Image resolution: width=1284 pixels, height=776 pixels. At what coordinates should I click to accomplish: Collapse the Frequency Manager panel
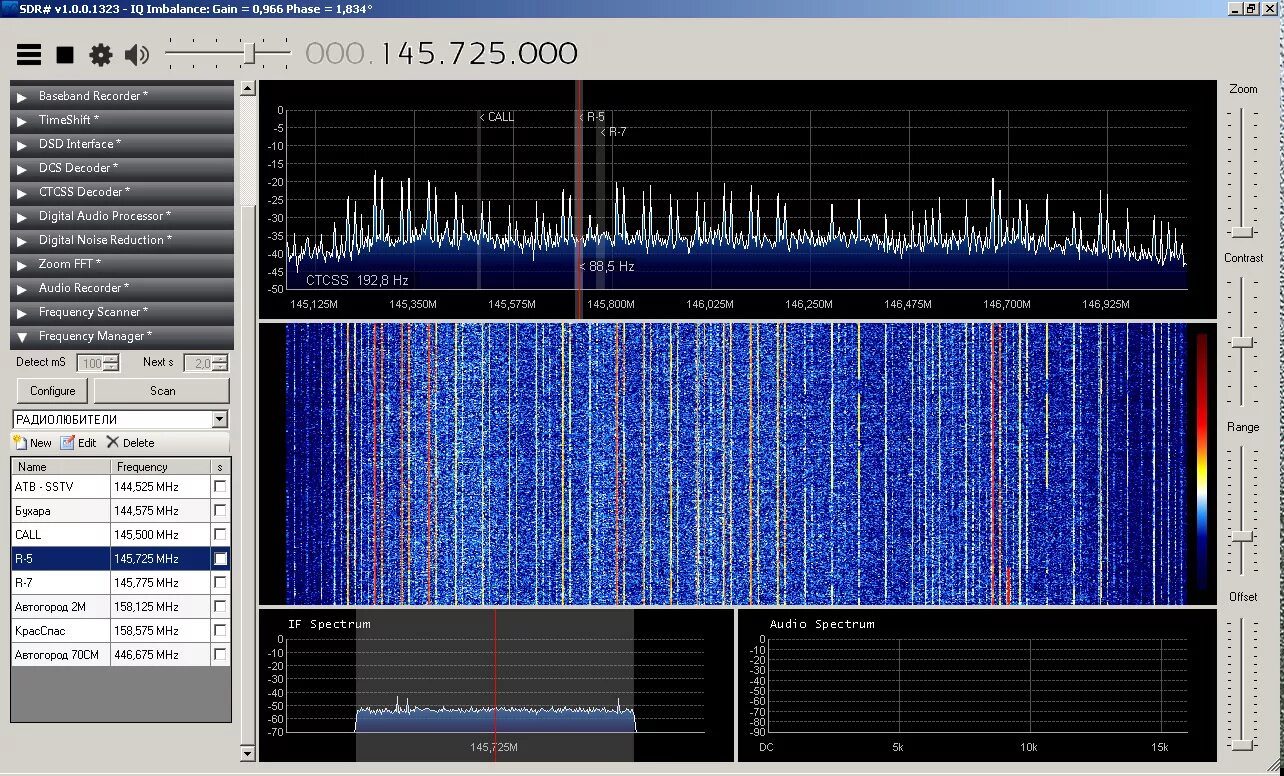pyautogui.click(x=122, y=336)
